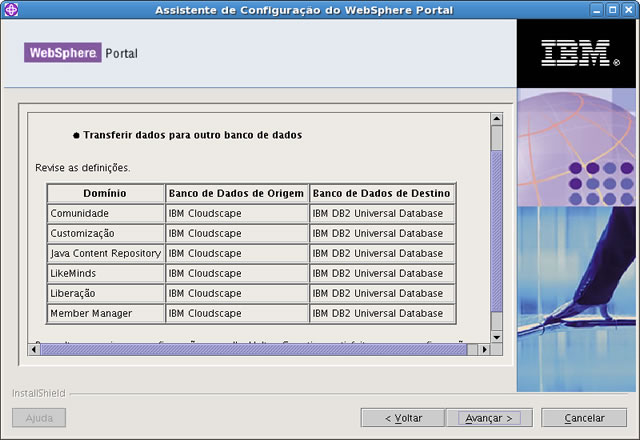This screenshot has height=440, width=640.
Task: Click IBM Cloudscape in Java Content Repository row
Action: pos(236,253)
